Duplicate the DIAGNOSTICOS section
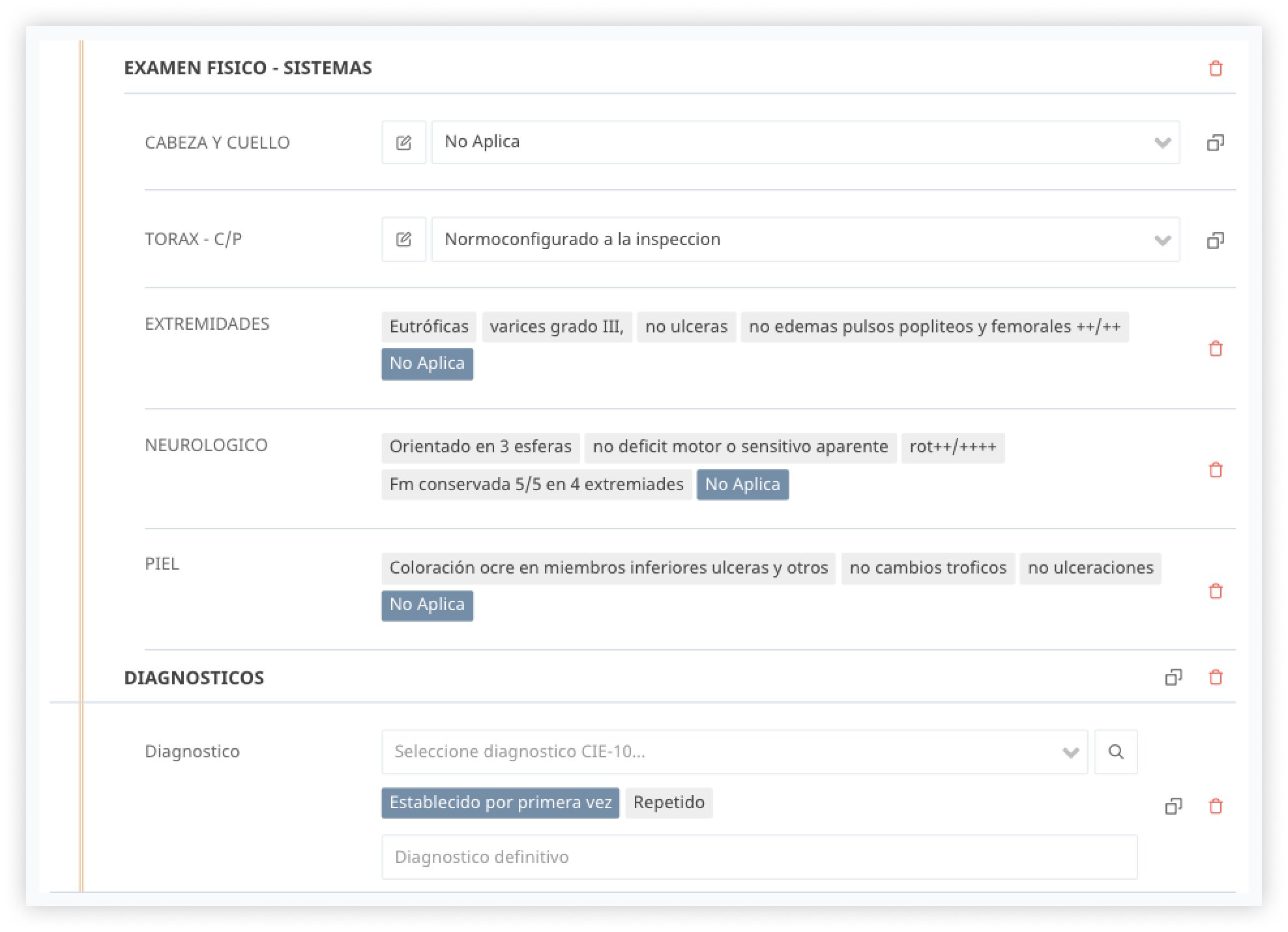The width and height of the screenshot is (1288, 932). tap(1173, 677)
